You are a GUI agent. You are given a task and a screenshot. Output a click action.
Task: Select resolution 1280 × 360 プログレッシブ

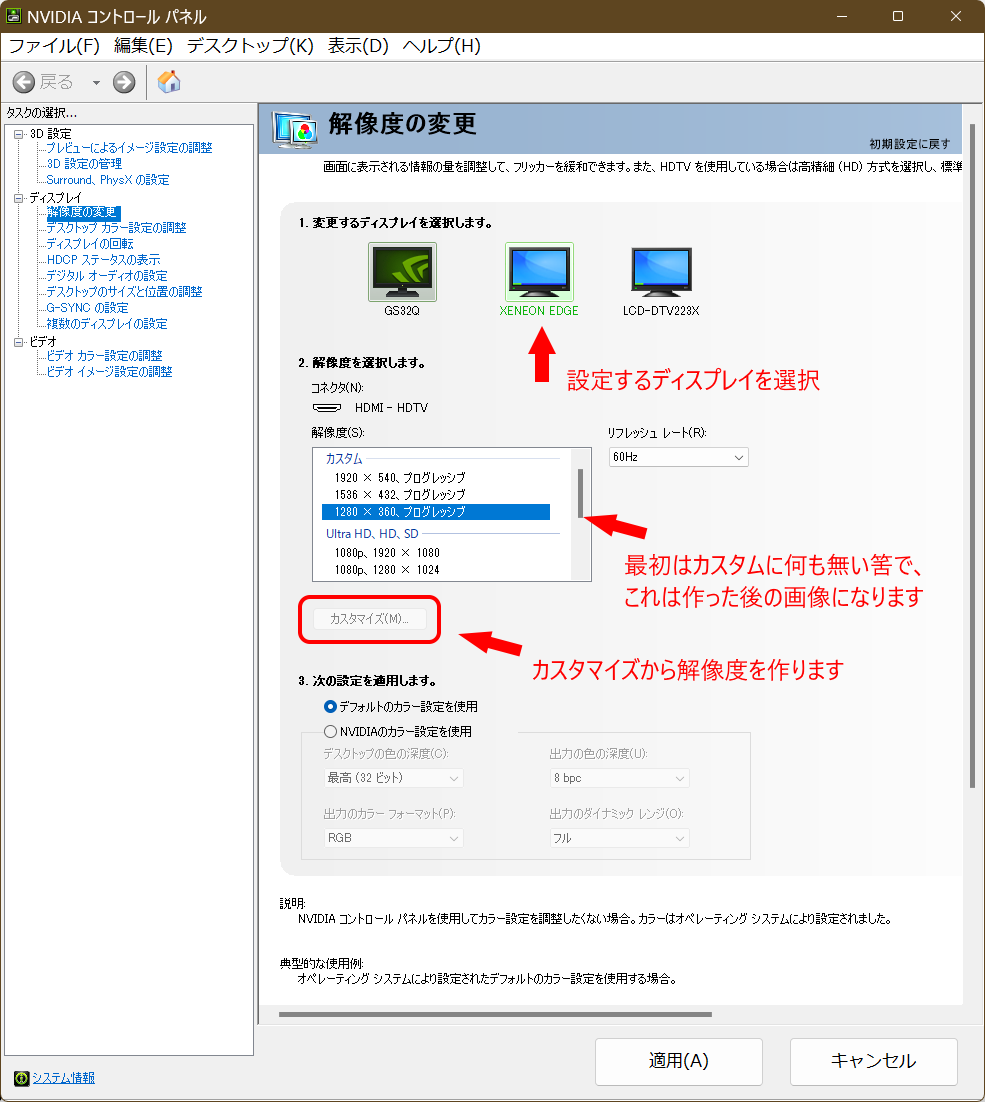[436, 512]
